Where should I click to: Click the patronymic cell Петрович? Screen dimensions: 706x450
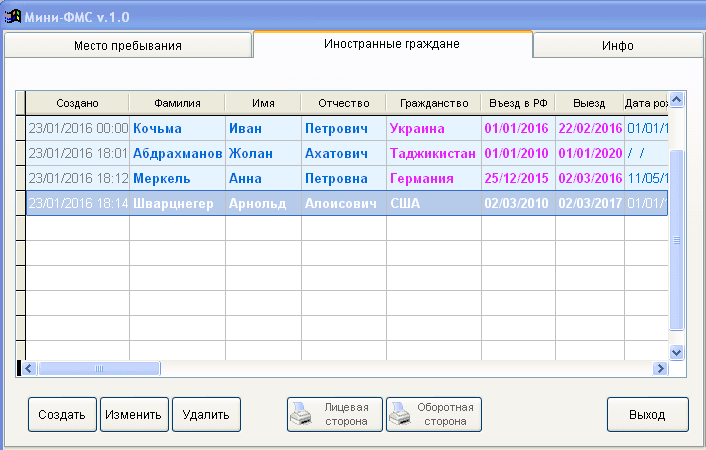point(344,128)
